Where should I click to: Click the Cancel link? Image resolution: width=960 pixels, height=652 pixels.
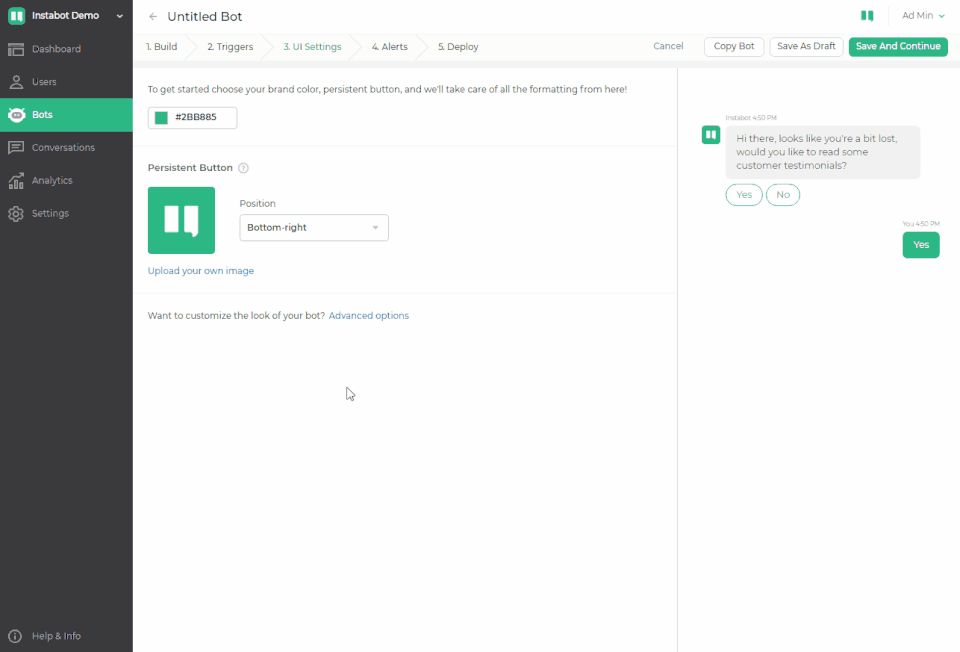point(668,47)
